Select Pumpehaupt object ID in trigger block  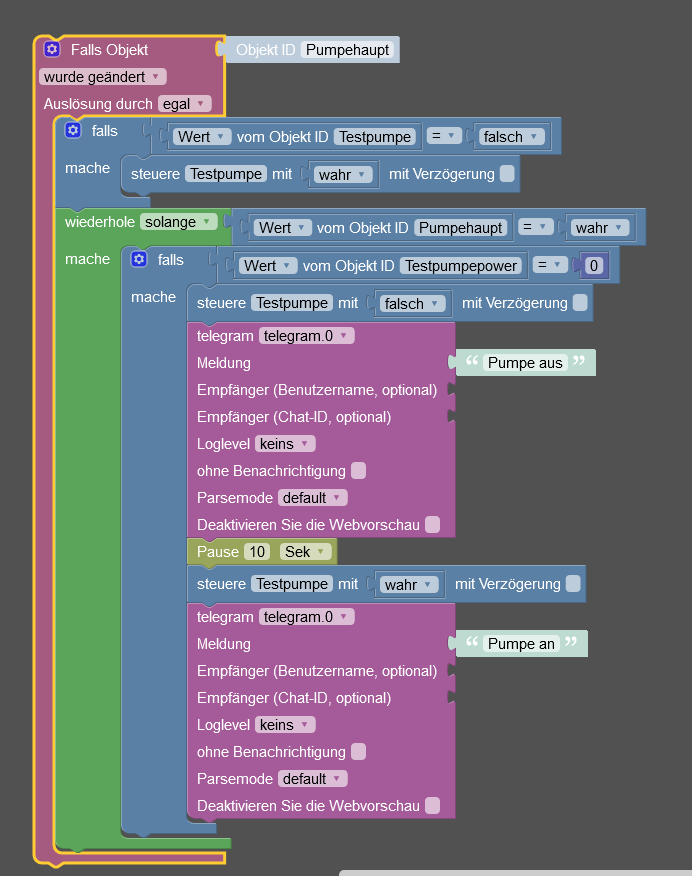click(347, 50)
